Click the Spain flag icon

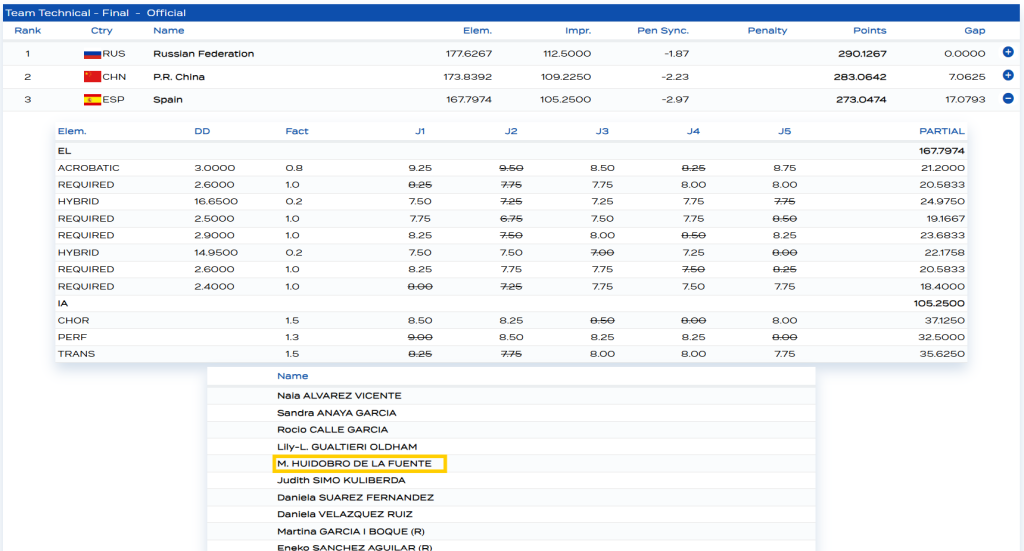tap(92, 100)
